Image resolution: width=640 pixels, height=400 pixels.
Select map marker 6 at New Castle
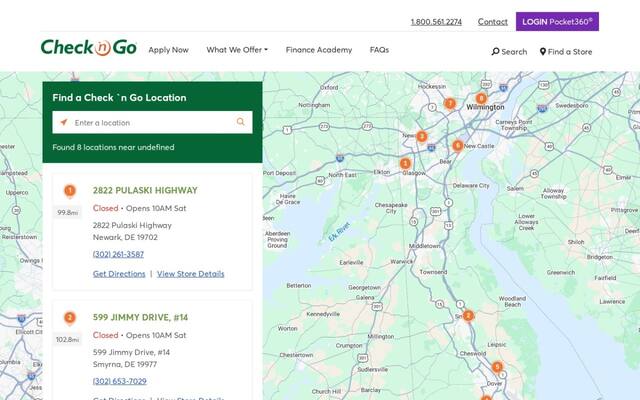[458, 146]
